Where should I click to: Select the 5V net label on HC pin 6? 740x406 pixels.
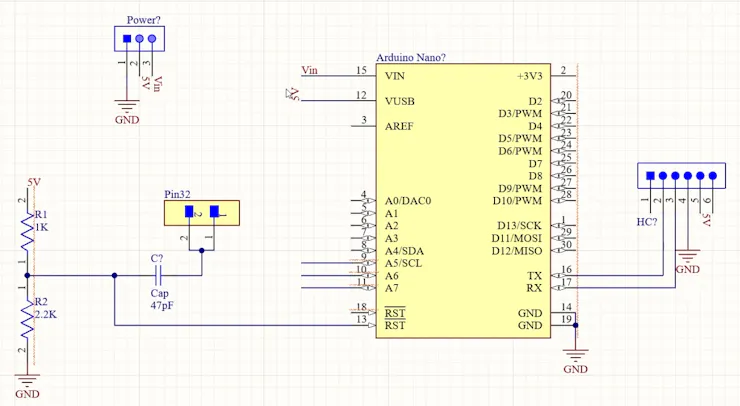pyautogui.click(x=706, y=220)
